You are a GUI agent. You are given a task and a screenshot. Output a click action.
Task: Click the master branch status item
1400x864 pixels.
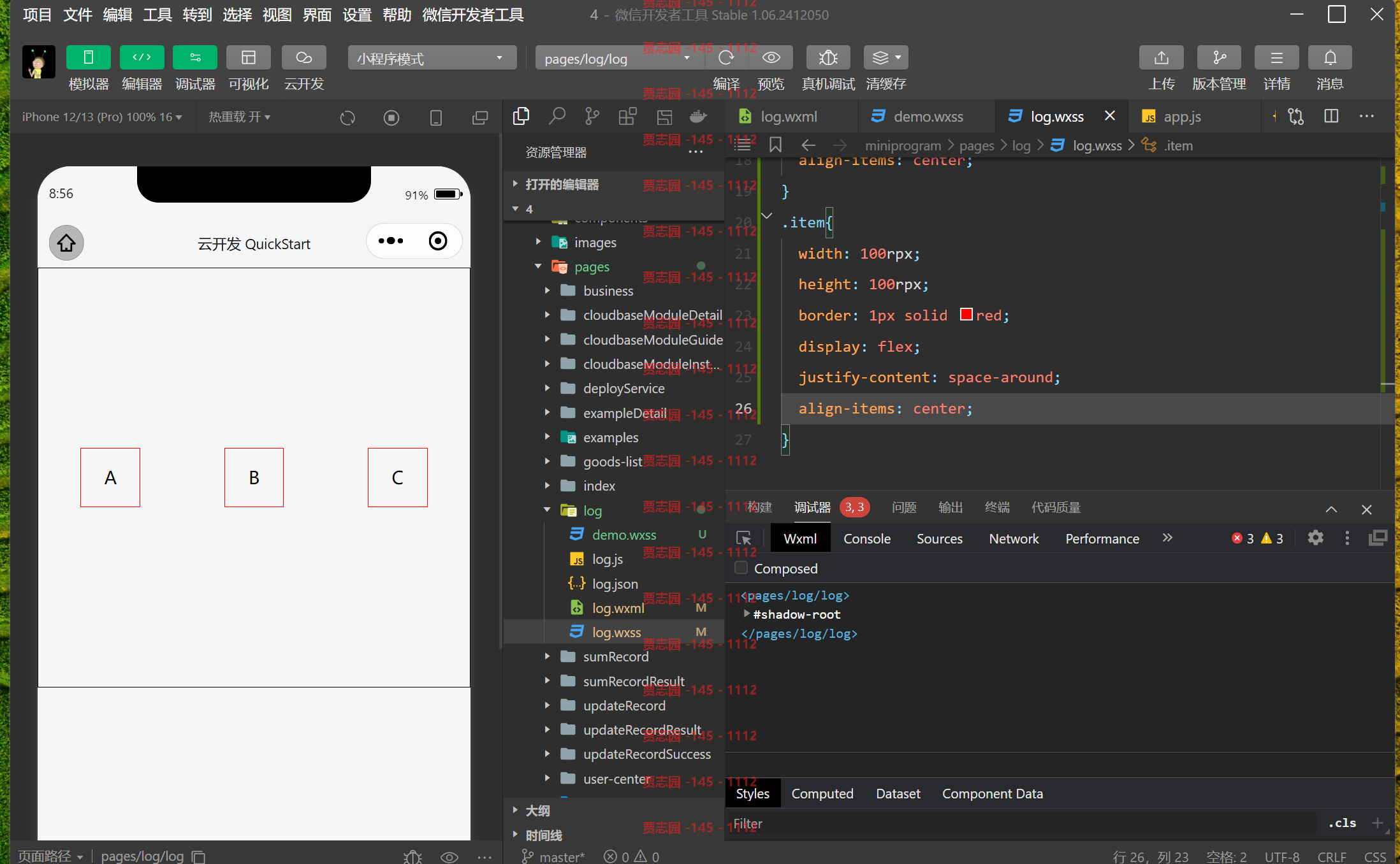pyautogui.click(x=552, y=856)
